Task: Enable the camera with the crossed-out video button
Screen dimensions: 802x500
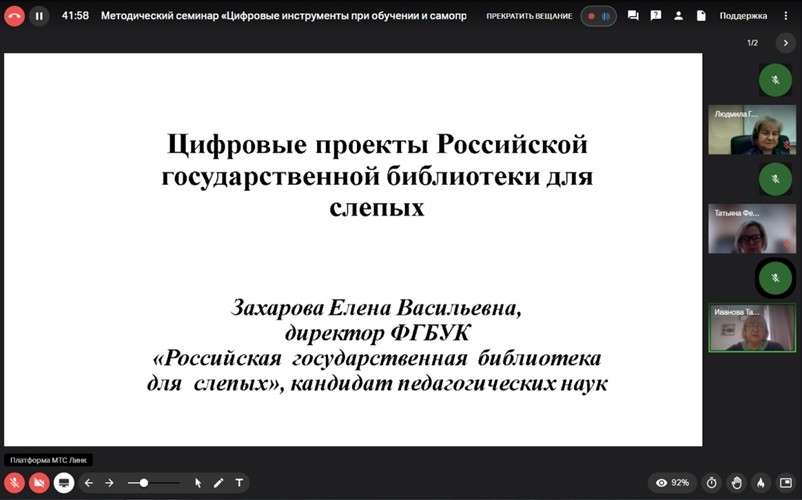Action: [x=39, y=483]
